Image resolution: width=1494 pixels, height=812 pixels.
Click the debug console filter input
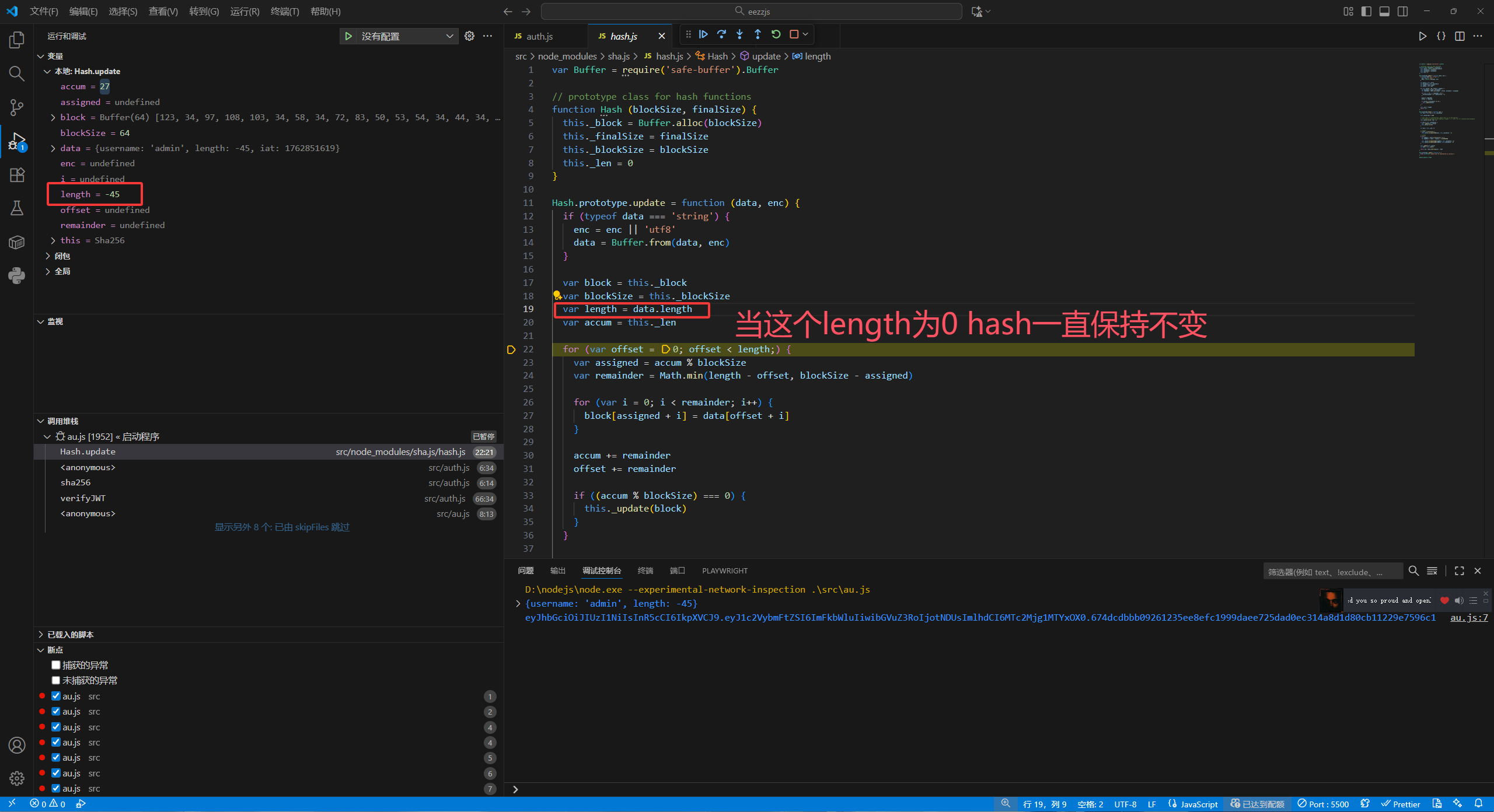[1332, 572]
